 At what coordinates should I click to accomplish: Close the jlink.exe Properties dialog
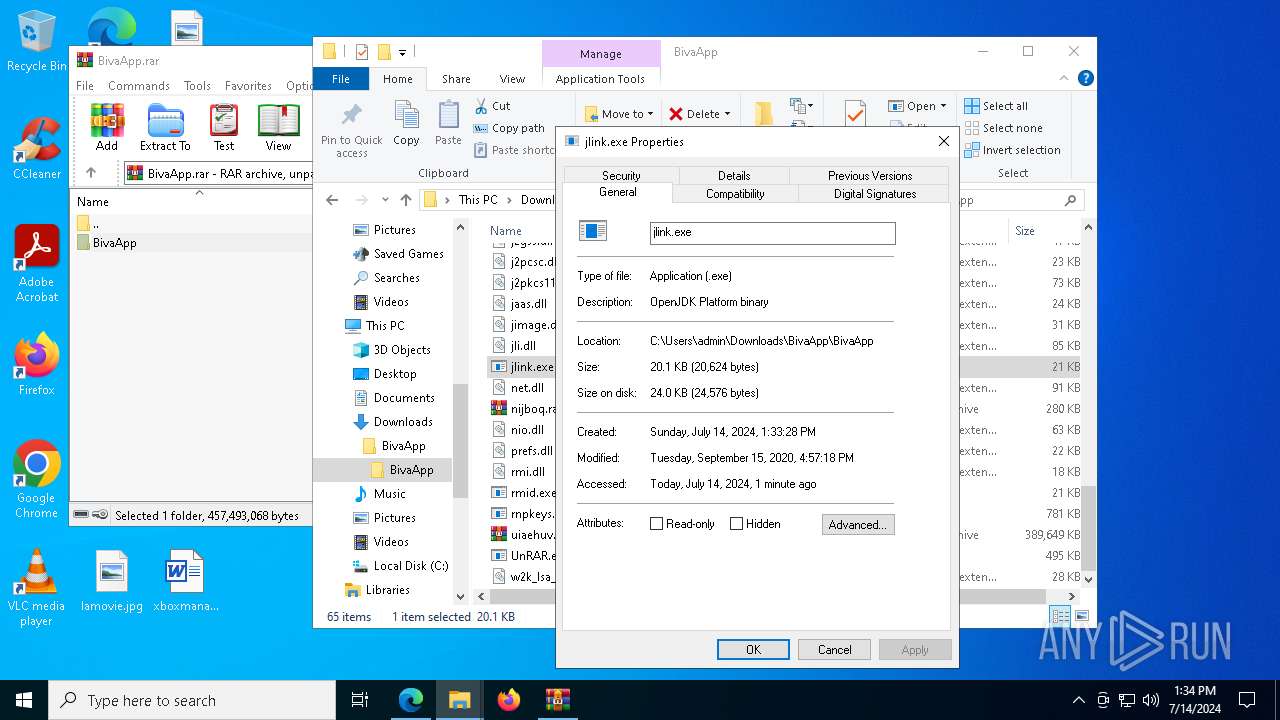[x=943, y=142]
